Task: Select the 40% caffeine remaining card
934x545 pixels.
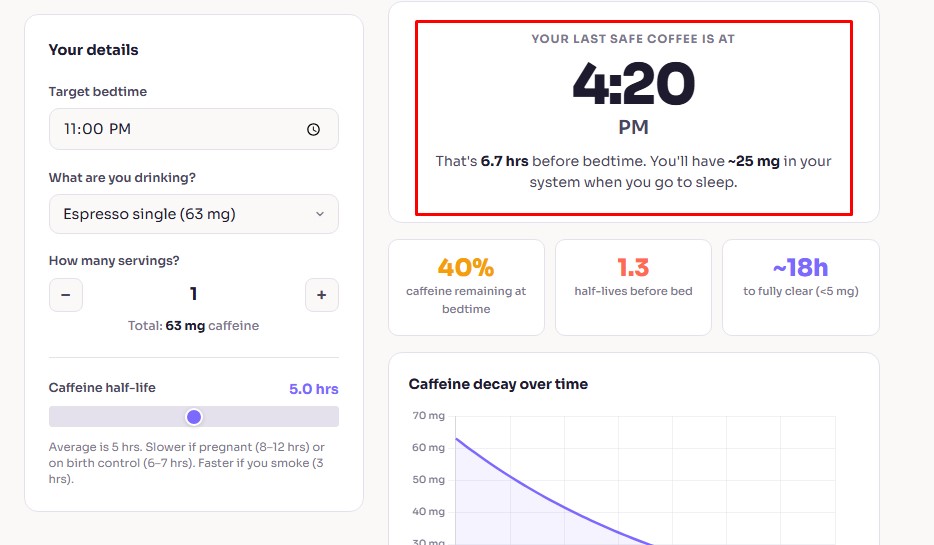Action: [466, 288]
